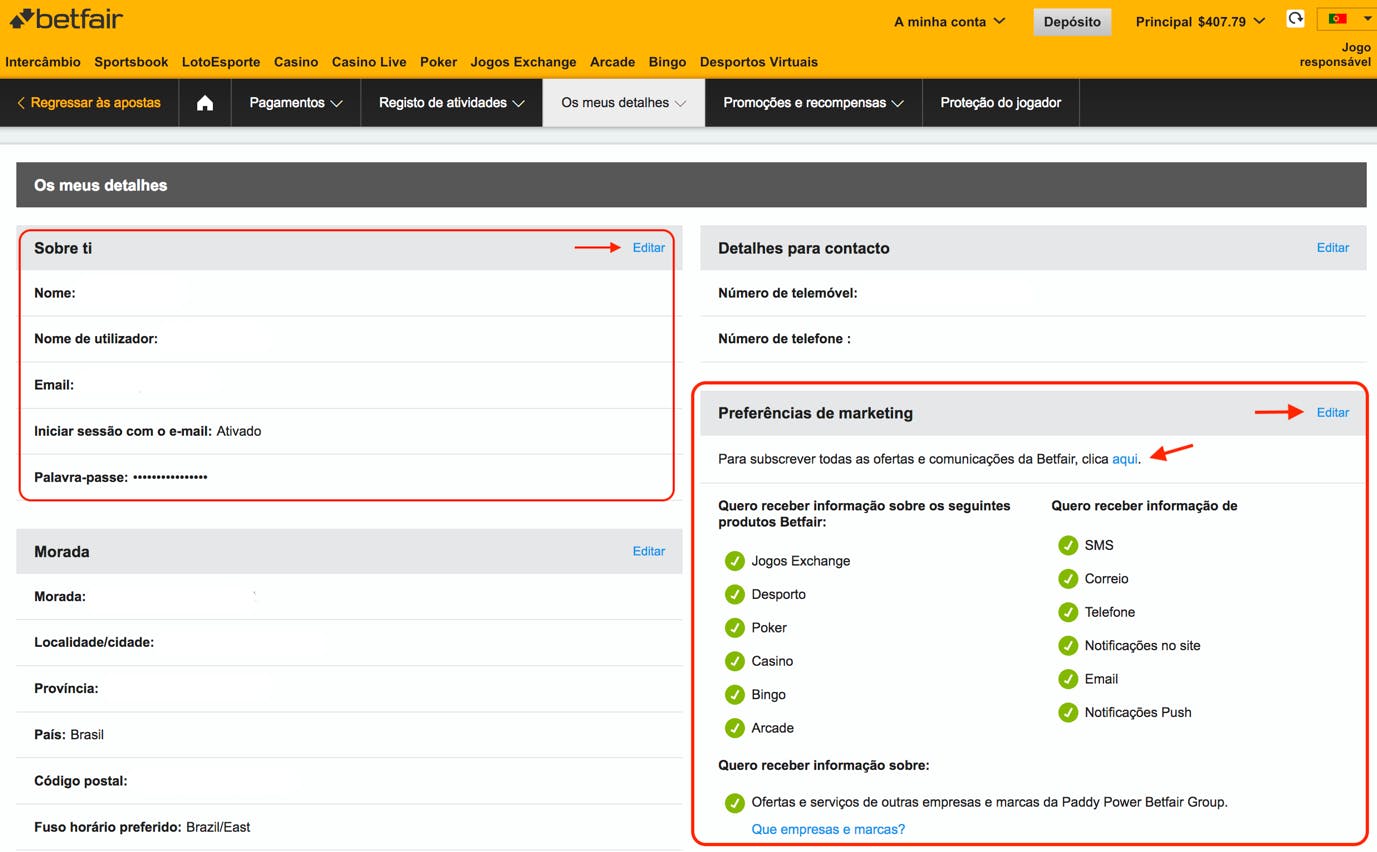Open the Sportsbook tab
This screenshot has width=1377, height=852.
[131, 62]
